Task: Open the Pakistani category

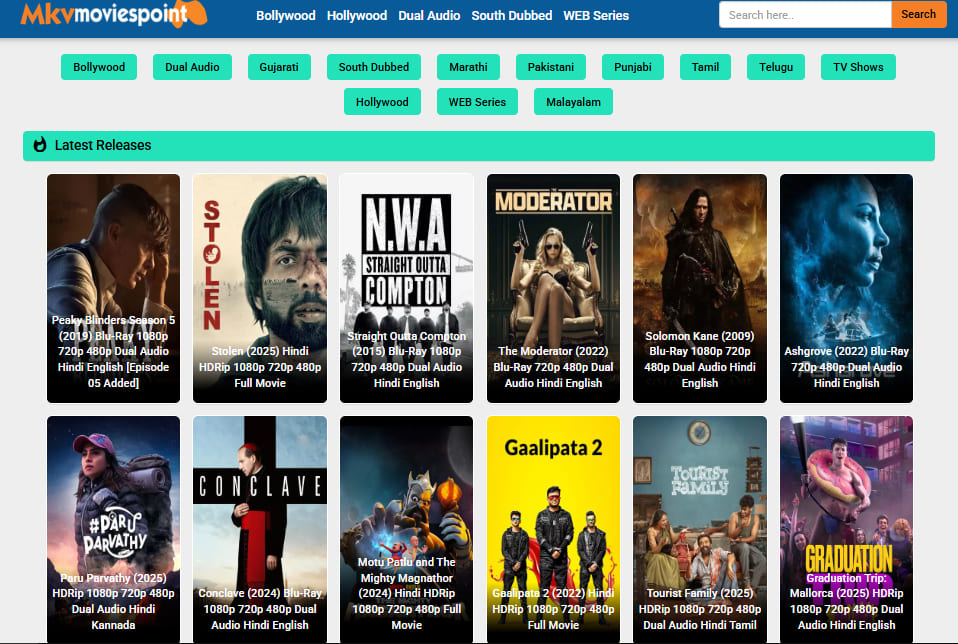Action: pyautogui.click(x=550, y=67)
